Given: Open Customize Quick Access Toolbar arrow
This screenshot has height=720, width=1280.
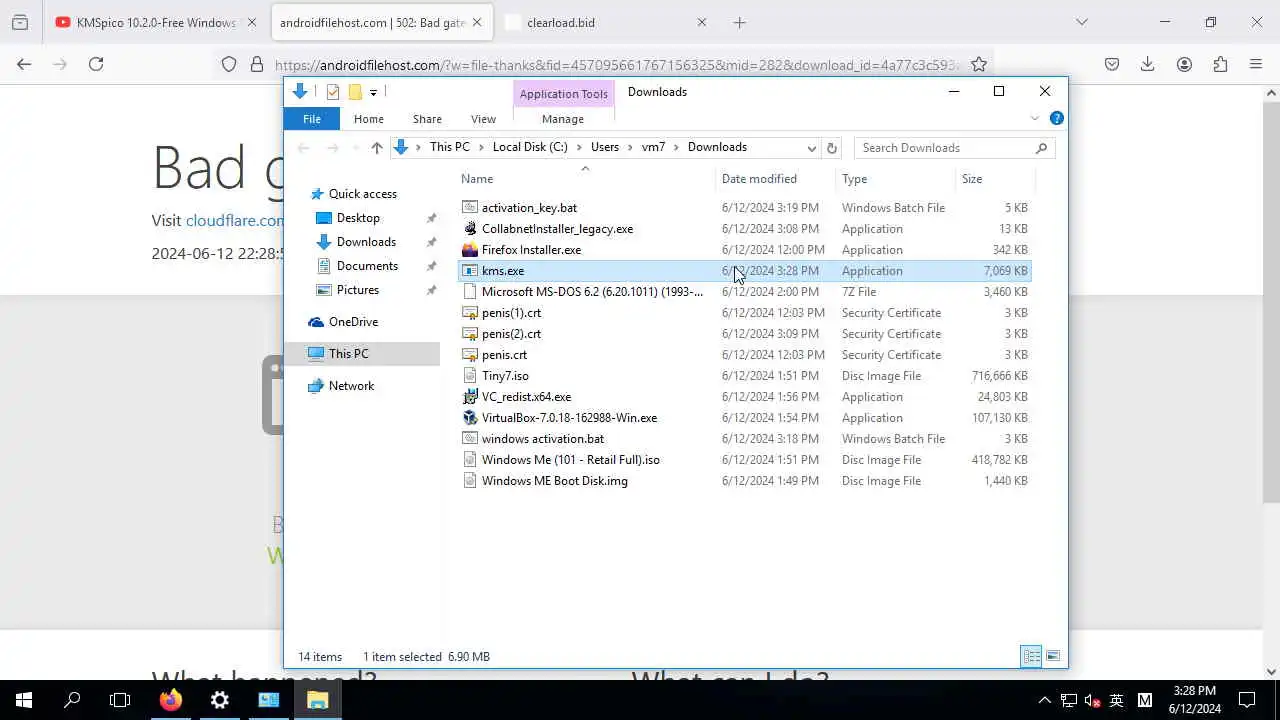Looking at the screenshot, I should pos(373,92).
